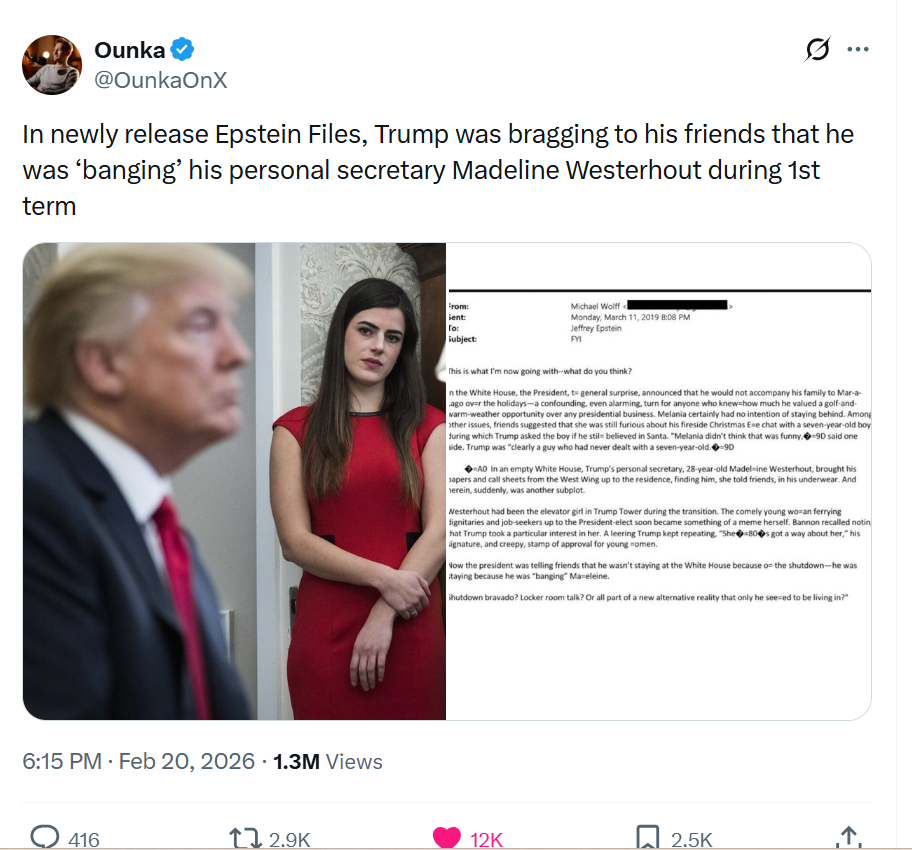Toggle the pink heart like icon
Viewport: 912px width, 850px height.
click(447, 837)
